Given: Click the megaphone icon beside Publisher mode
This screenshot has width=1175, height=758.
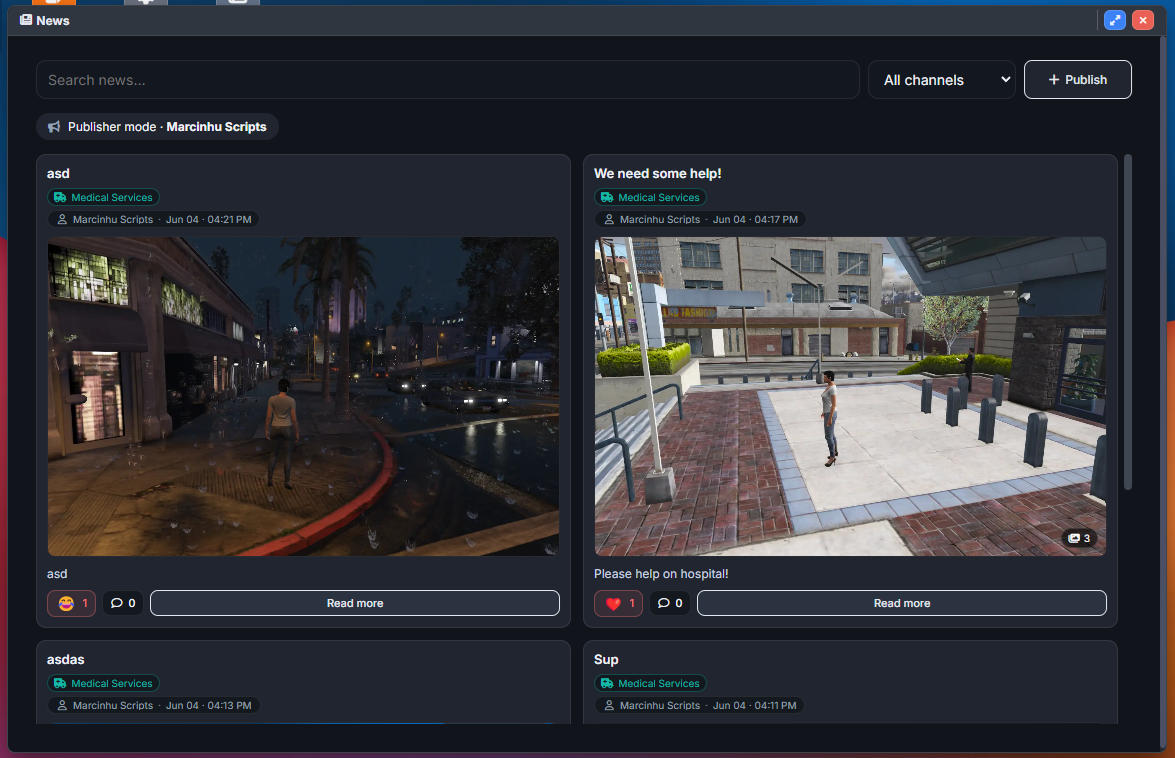Looking at the screenshot, I should [54, 127].
